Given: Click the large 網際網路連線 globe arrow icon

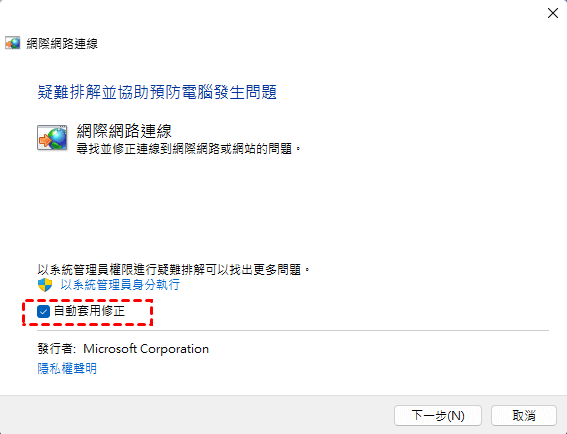Looking at the screenshot, I should [x=52, y=138].
